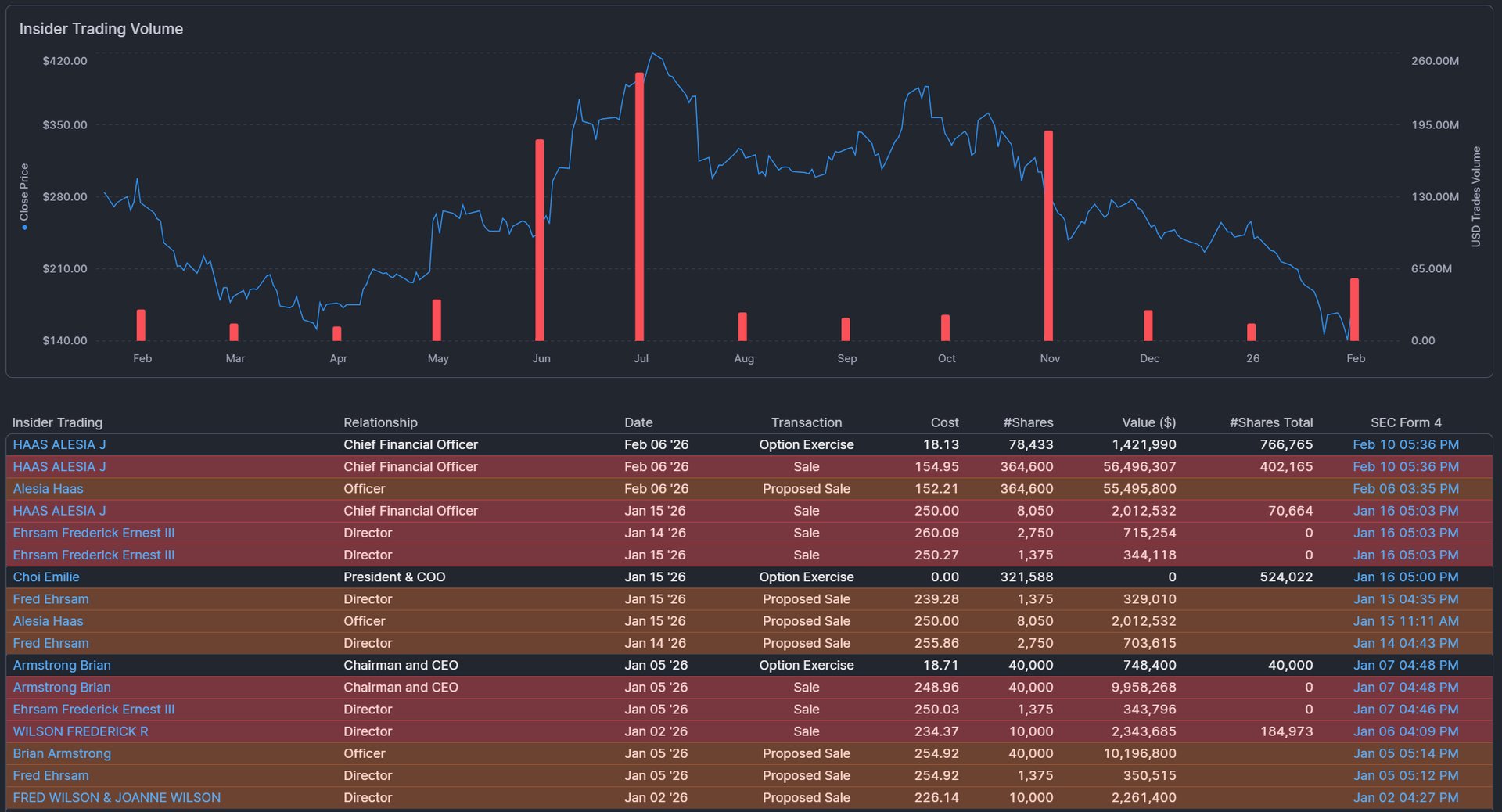Image resolution: width=1502 pixels, height=812 pixels.
Task: Click cost 226.14 in bottom row
Action: (x=936, y=797)
